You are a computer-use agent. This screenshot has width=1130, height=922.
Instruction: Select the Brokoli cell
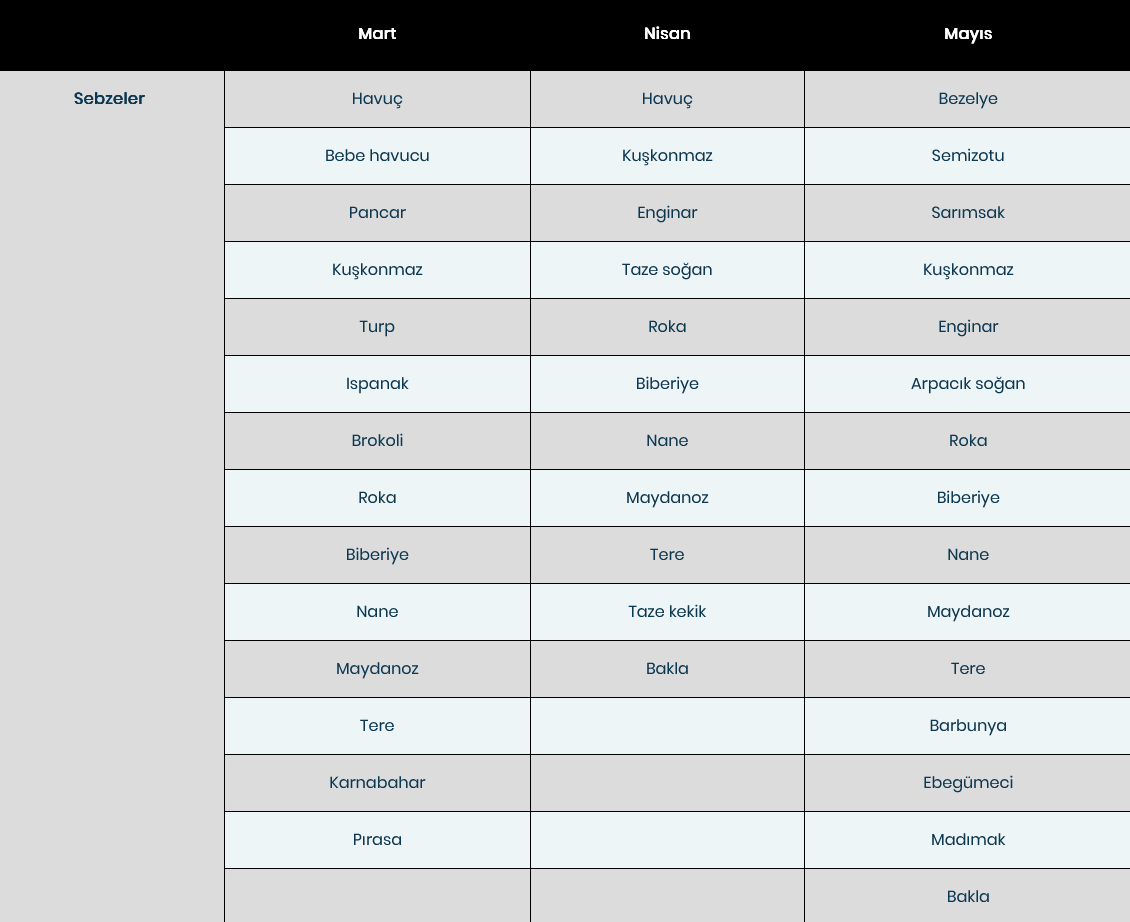click(x=377, y=440)
